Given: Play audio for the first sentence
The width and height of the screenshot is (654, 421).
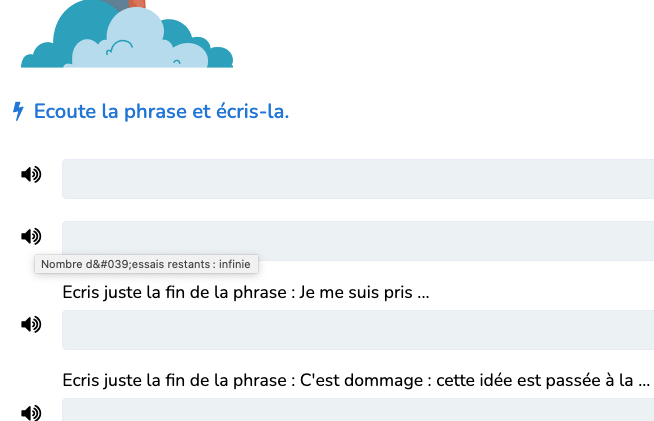Looking at the screenshot, I should click(31, 174).
